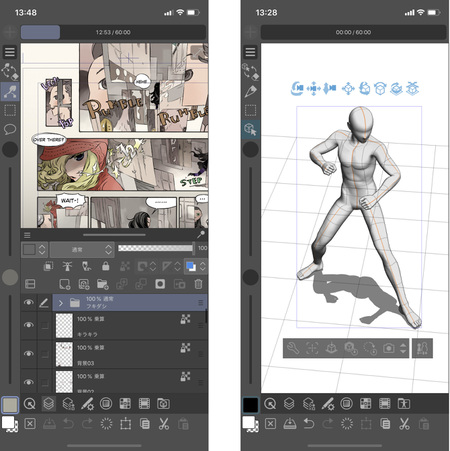Create a new layer folder in layer panel

coord(103,284)
